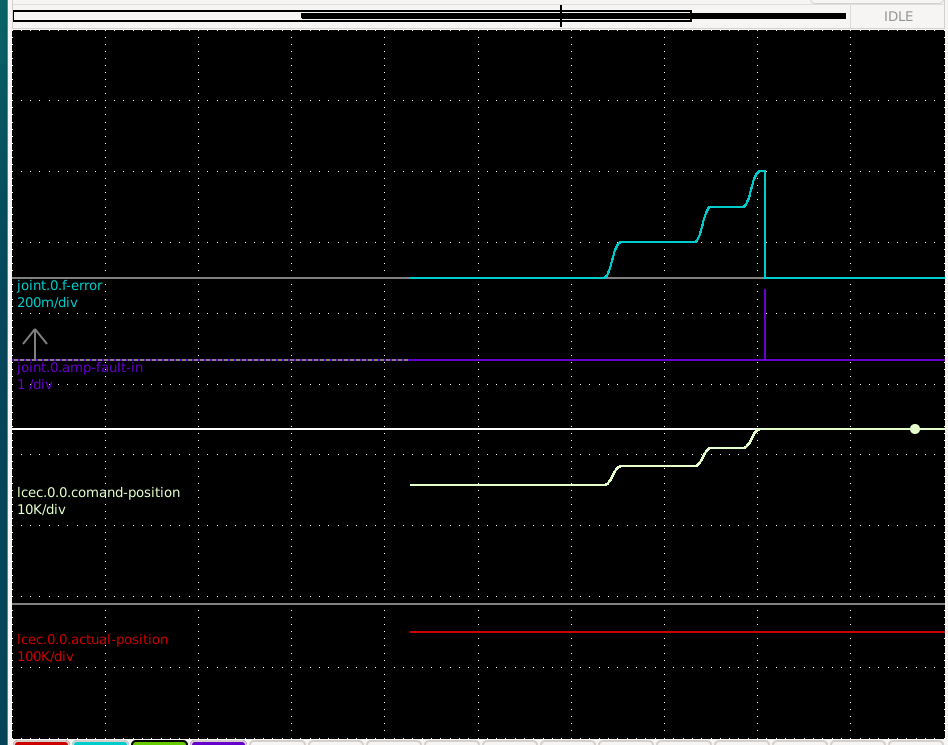Click the 10K/div scale of comand-position
This screenshot has width=948, height=745.
coord(41,510)
